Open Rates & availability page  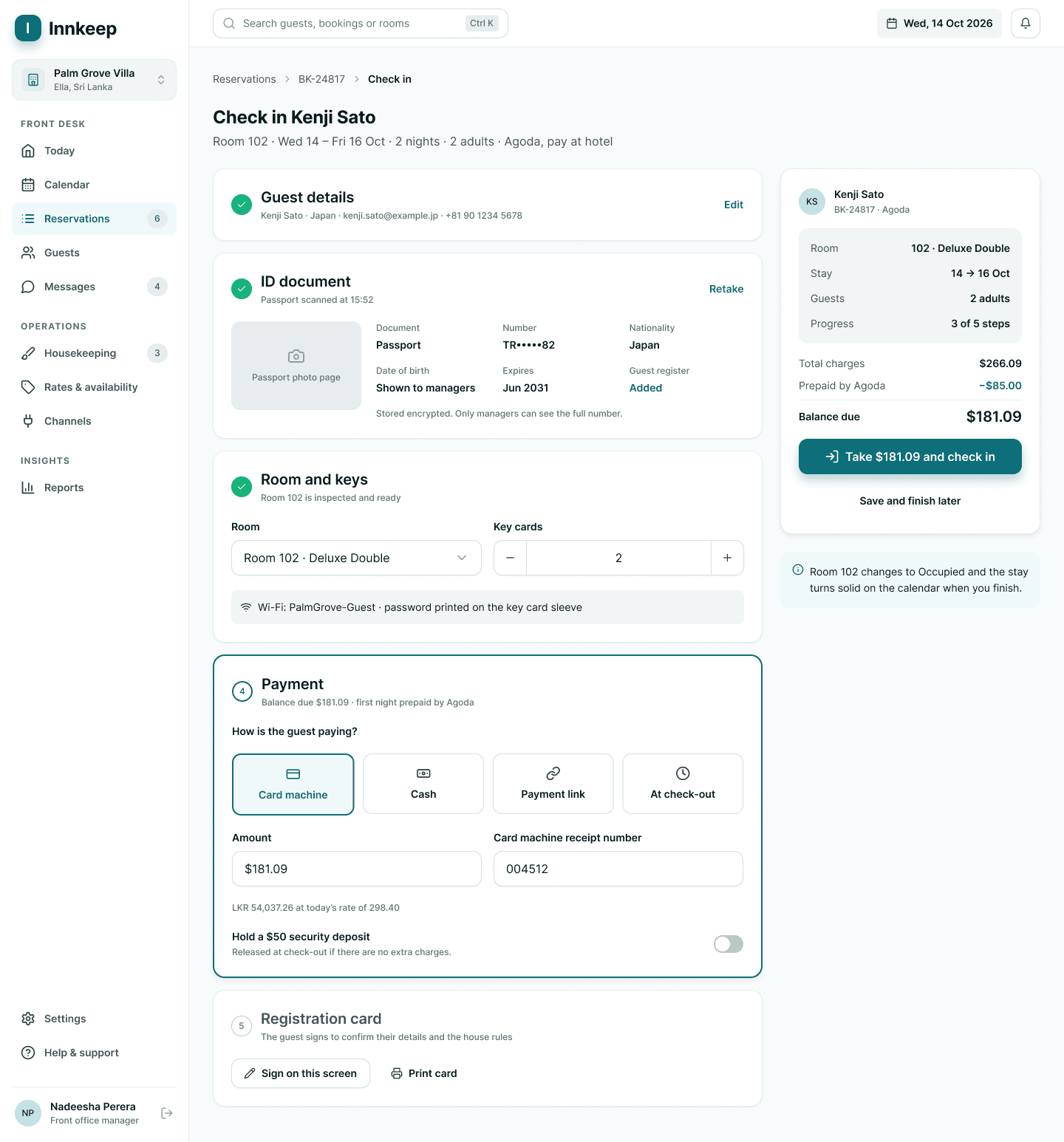point(95,387)
